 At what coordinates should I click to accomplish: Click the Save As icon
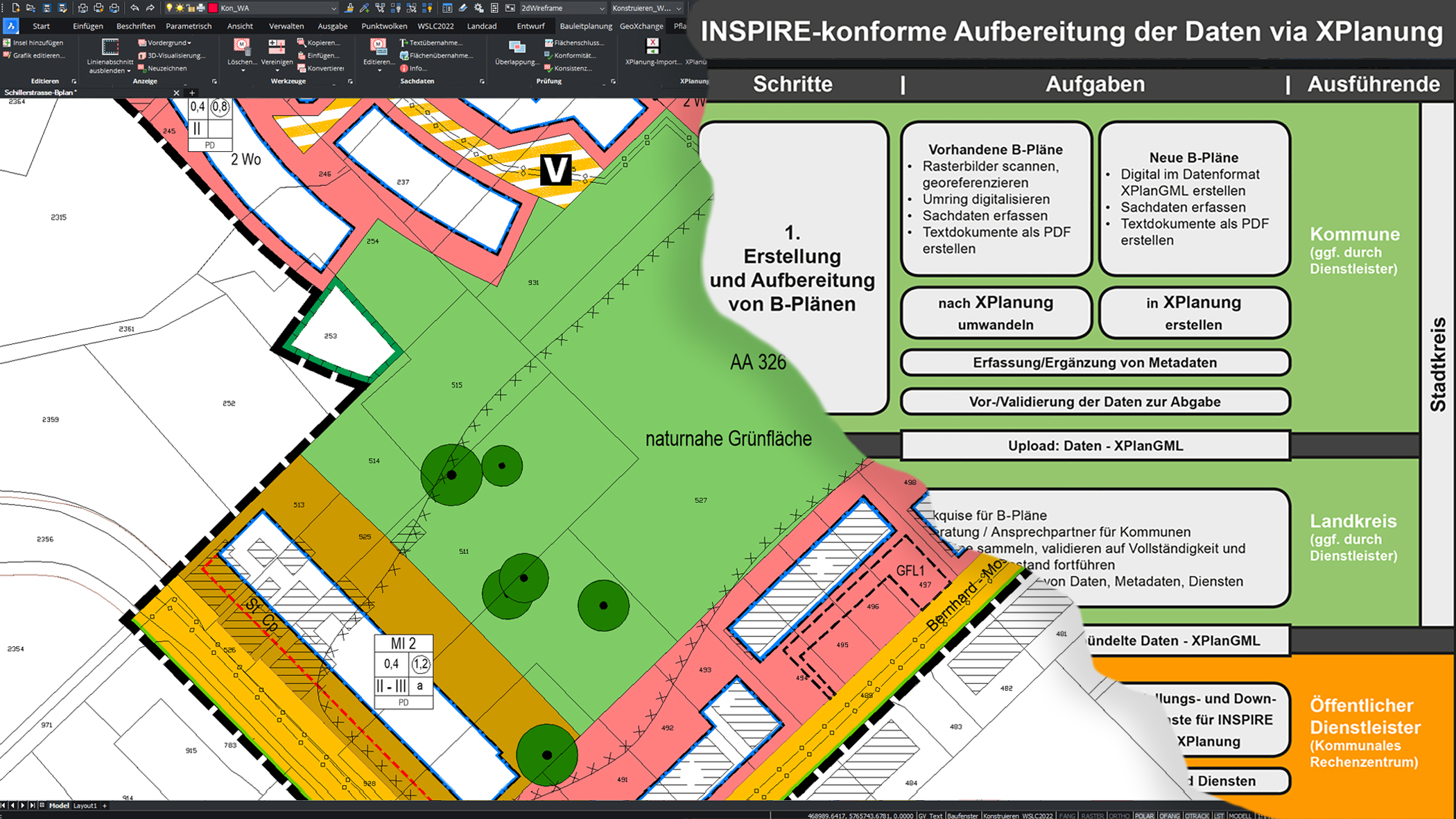(62, 8)
